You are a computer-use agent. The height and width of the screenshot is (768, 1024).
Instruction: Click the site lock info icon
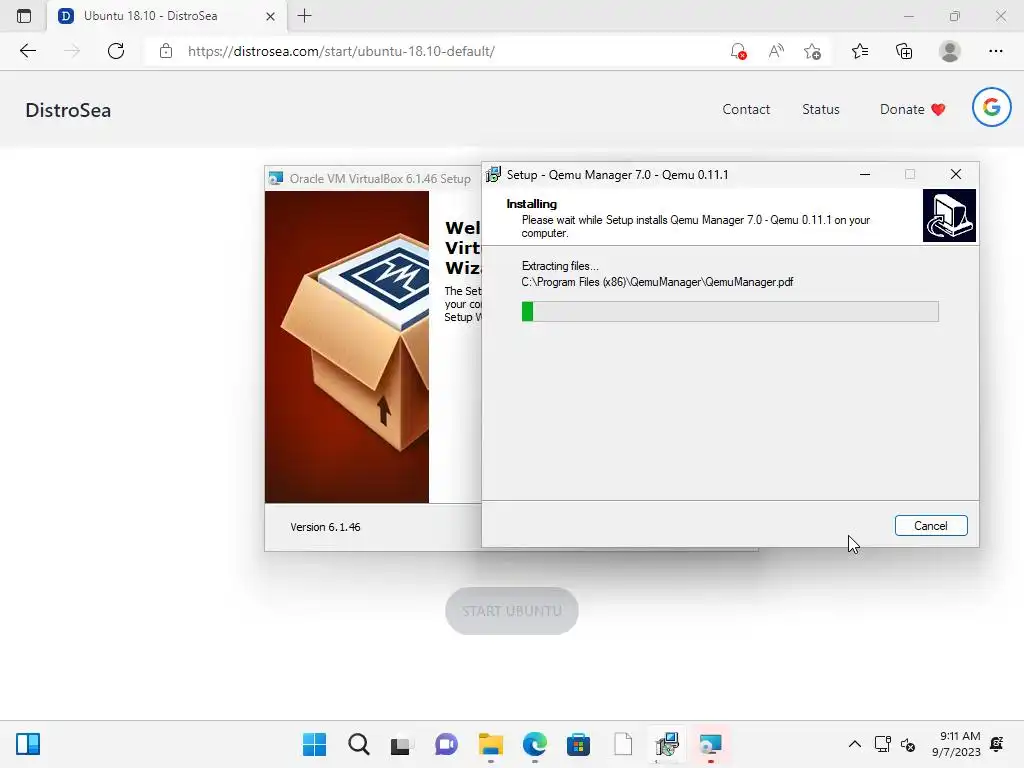[x=166, y=51]
